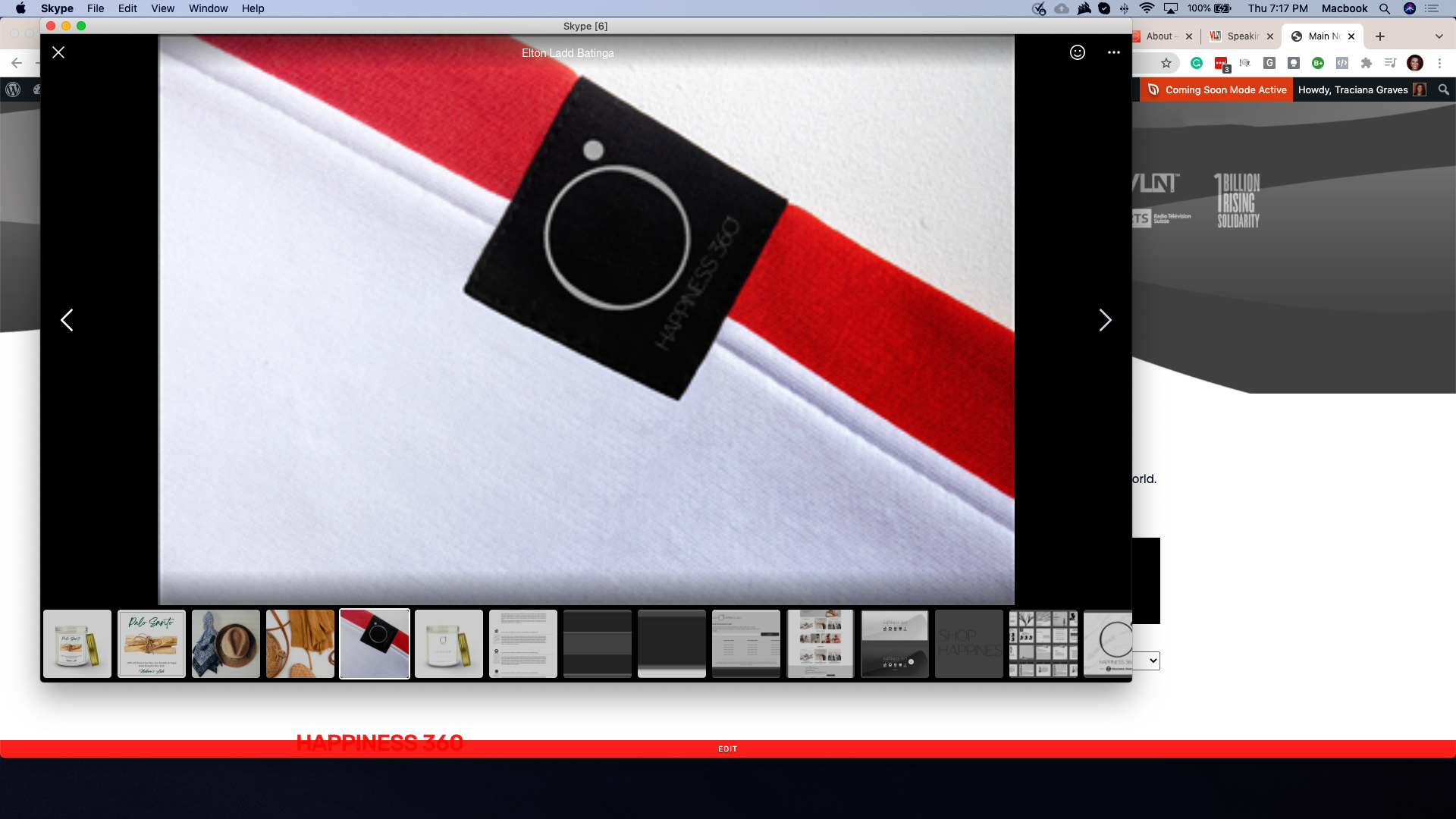
Task: Click the Thu 7:17 PM clock
Action: [1278, 8]
